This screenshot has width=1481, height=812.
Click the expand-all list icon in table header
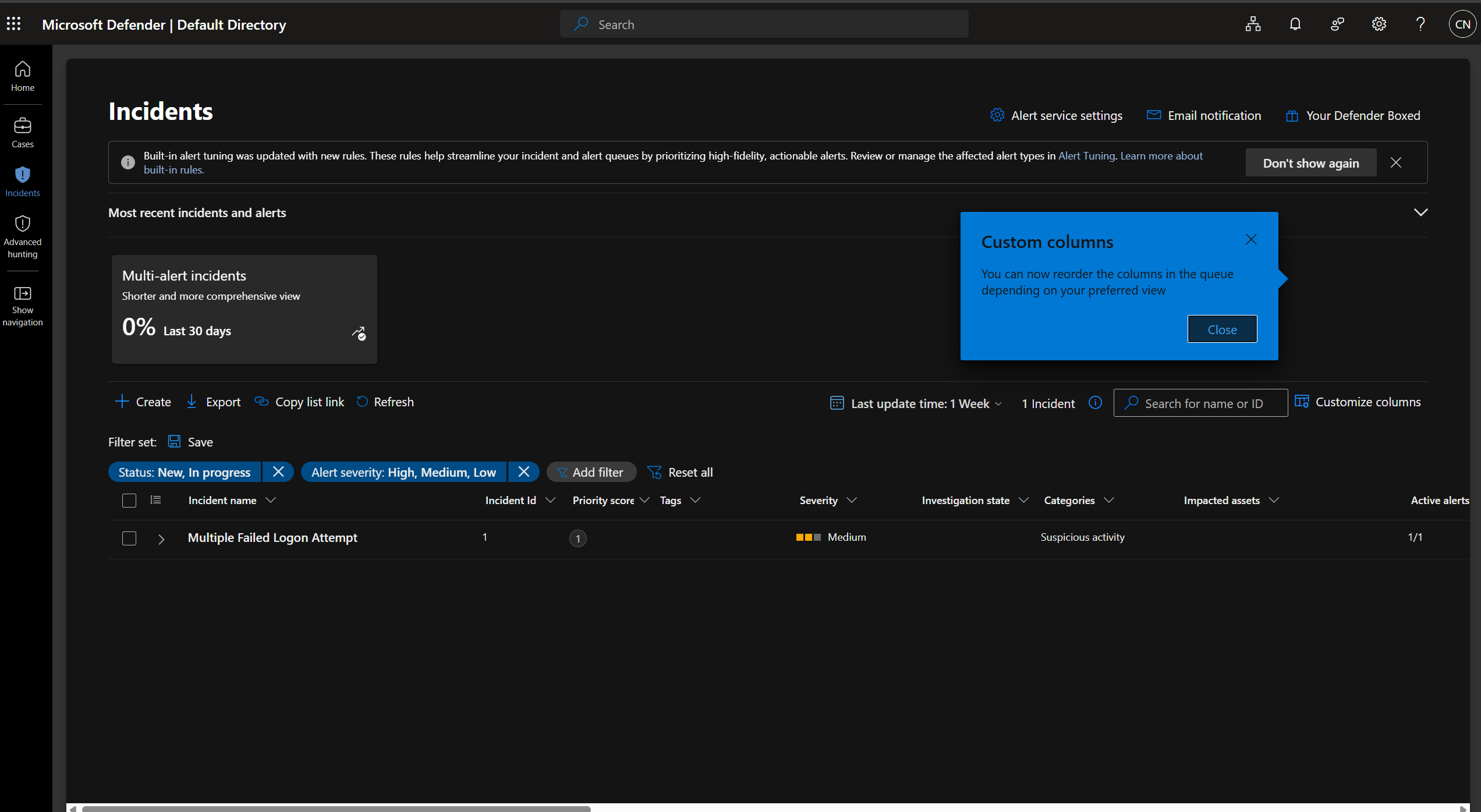tap(155, 499)
